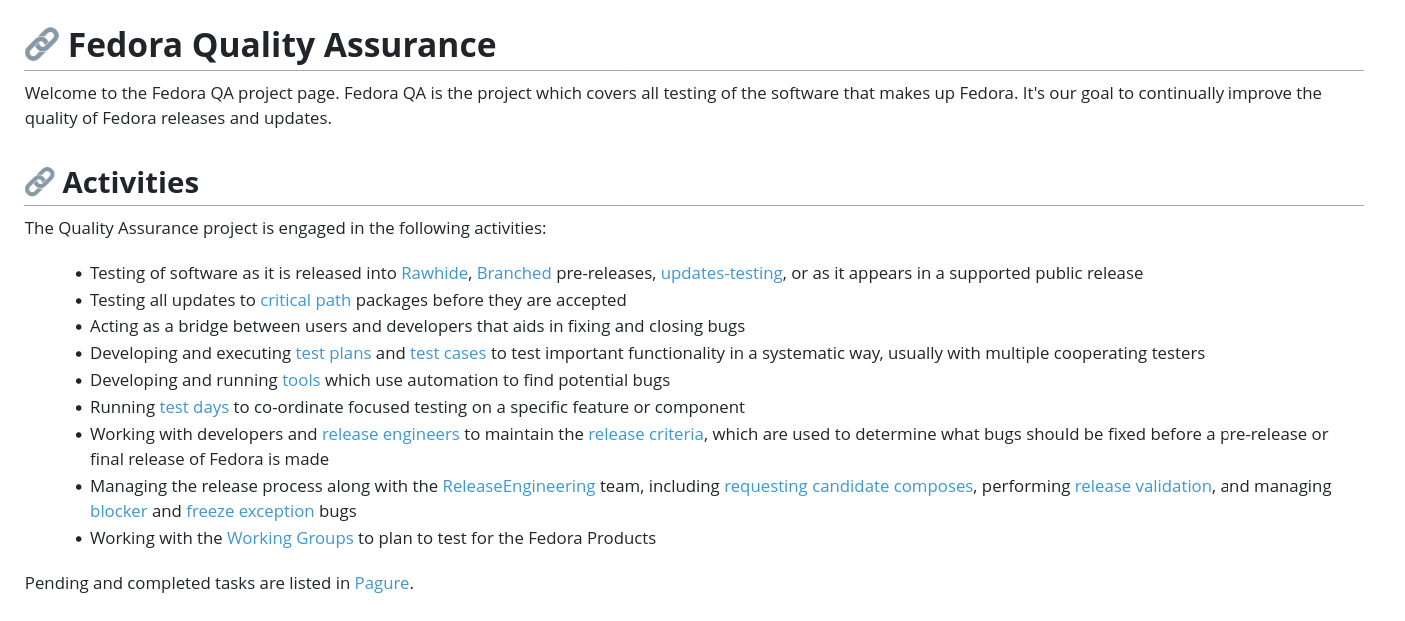Open the Rawhide link
The width and height of the screenshot is (1405, 621).
pos(434,273)
